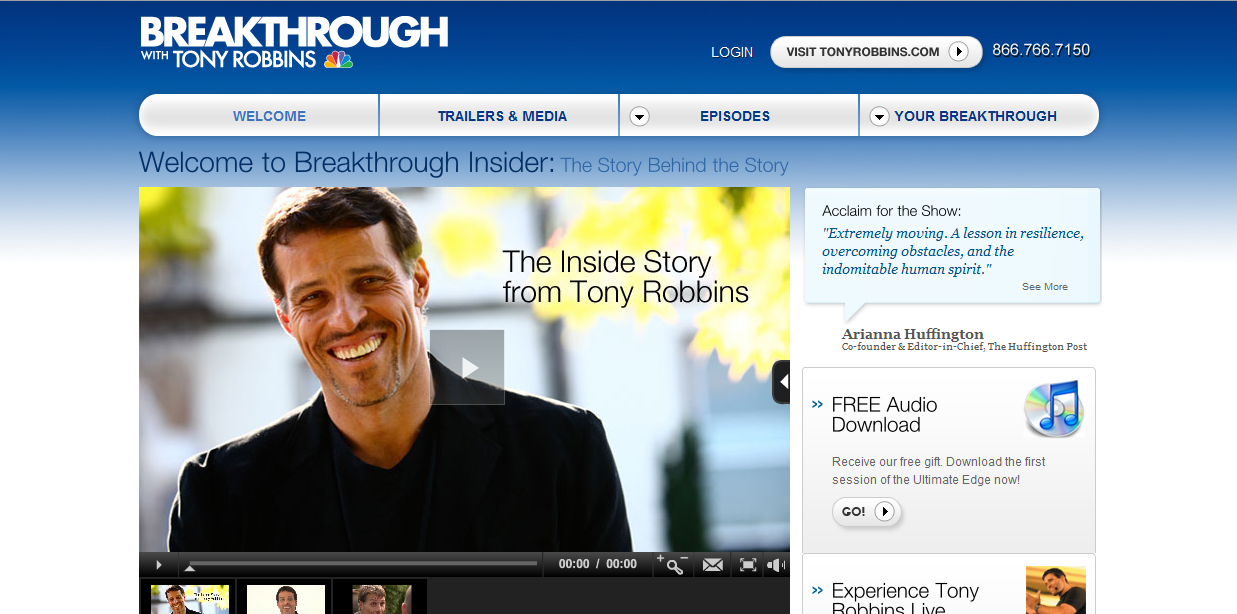Click the video seek progress bar

click(361, 564)
